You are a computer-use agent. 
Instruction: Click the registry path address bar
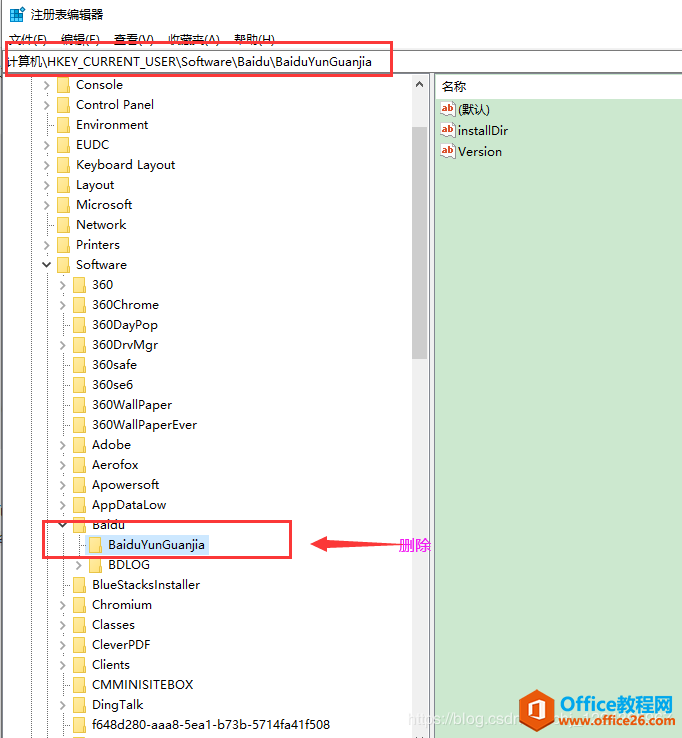tap(343, 62)
